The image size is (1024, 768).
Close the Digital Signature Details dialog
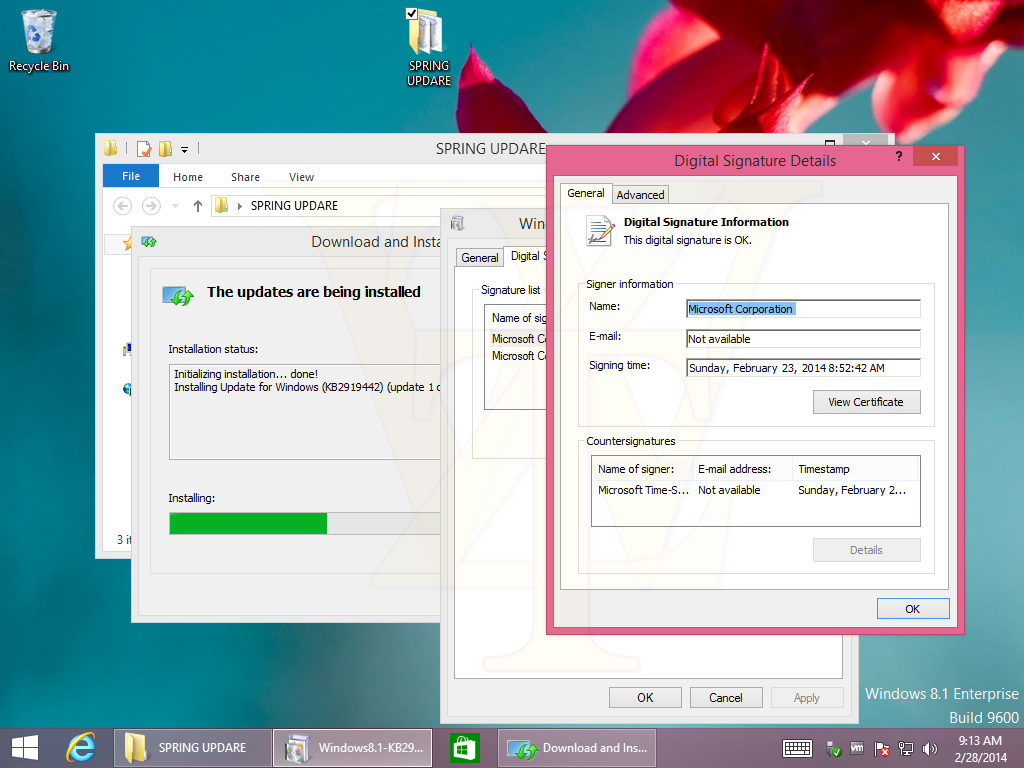(x=935, y=156)
